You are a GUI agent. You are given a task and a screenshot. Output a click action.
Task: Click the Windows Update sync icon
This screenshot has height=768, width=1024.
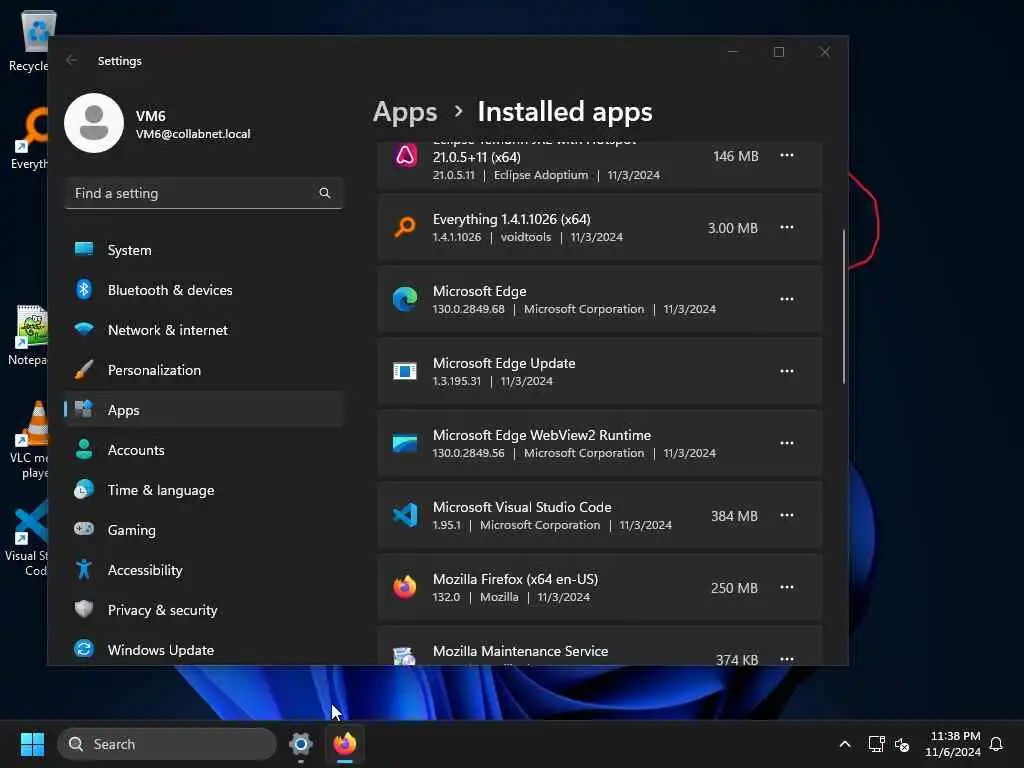(84, 648)
